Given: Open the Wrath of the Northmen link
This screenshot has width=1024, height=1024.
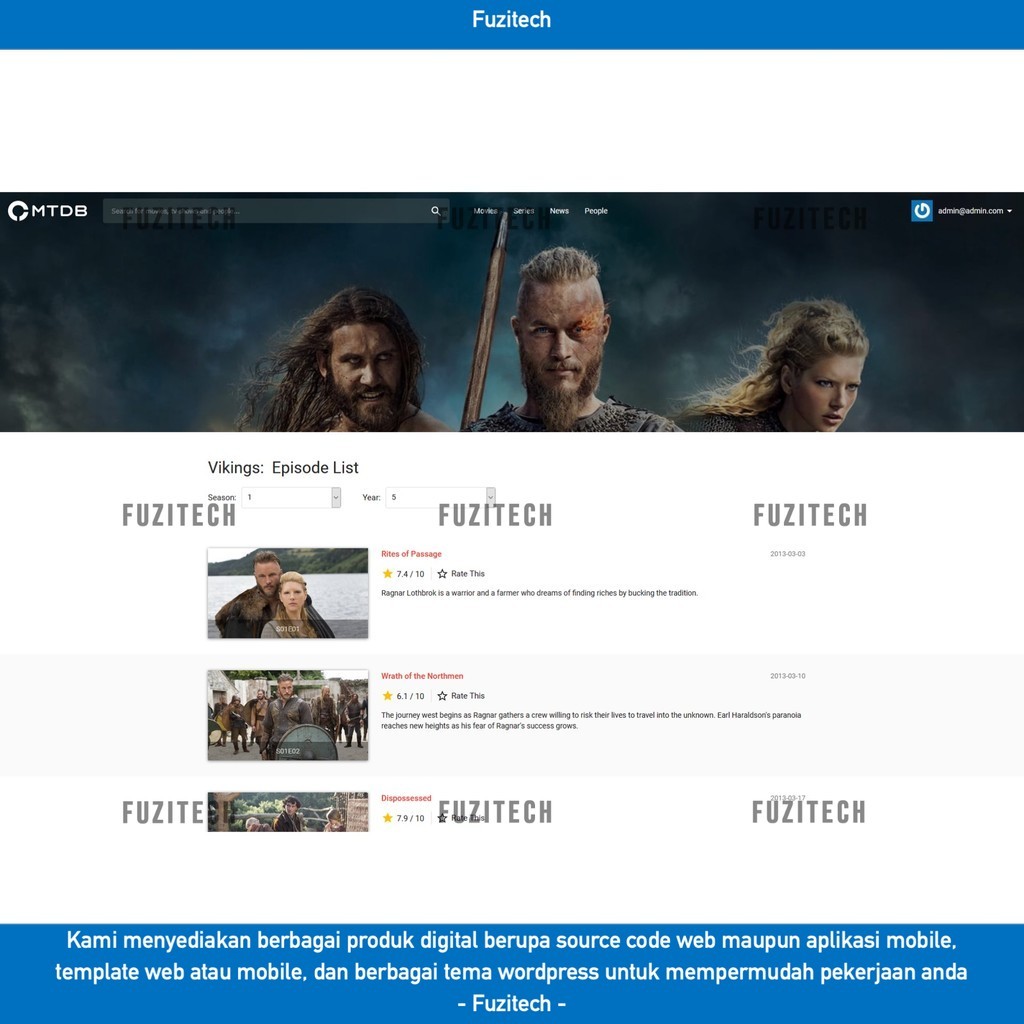Looking at the screenshot, I should [422, 676].
